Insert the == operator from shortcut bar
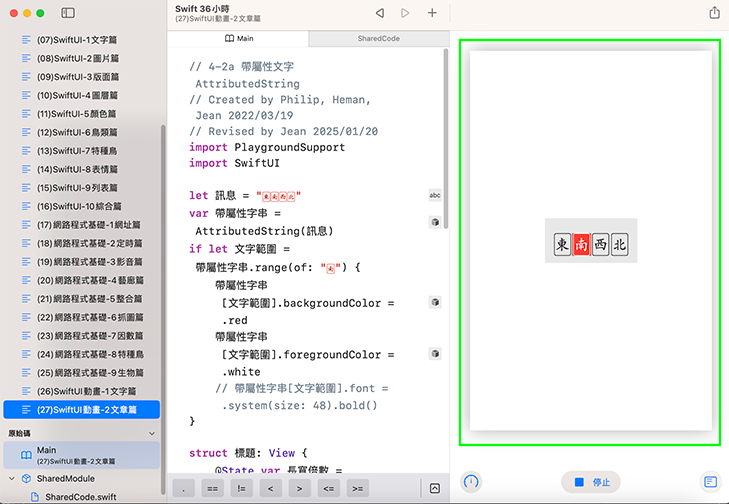This screenshot has height=504, width=729. click(x=213, y=488)
